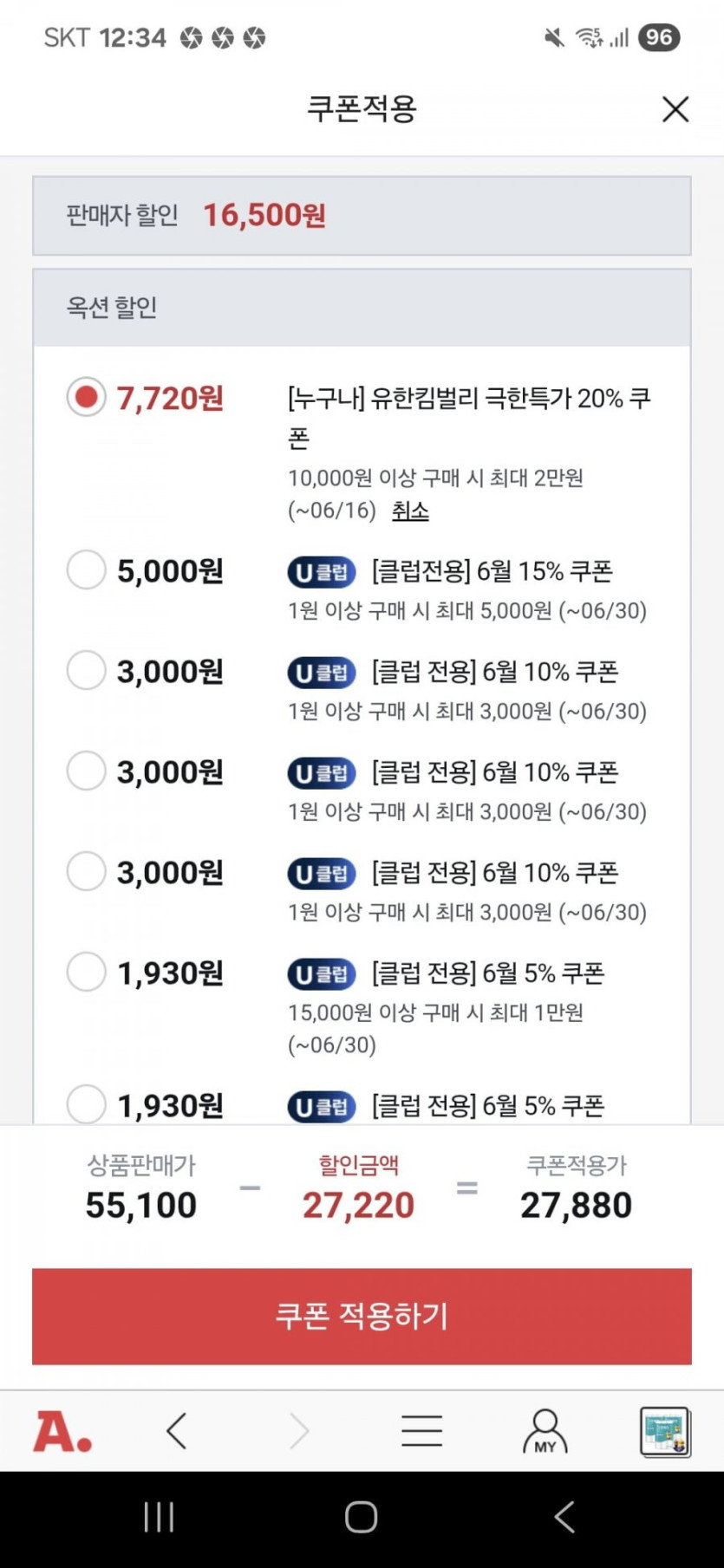Open the hamburger menu at bottom
Screen dimensions: 724x1568
coord(422,1431)
